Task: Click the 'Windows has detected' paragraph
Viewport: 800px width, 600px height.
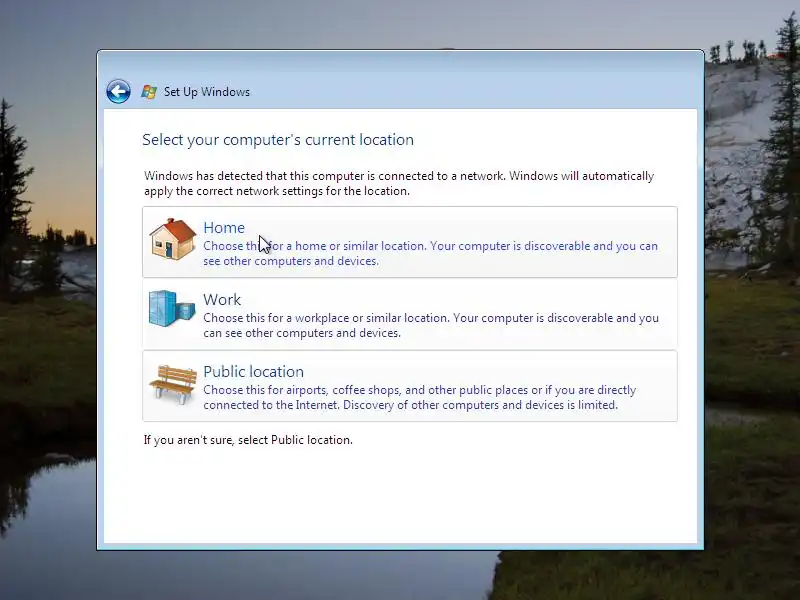Action: coord(399,183)
